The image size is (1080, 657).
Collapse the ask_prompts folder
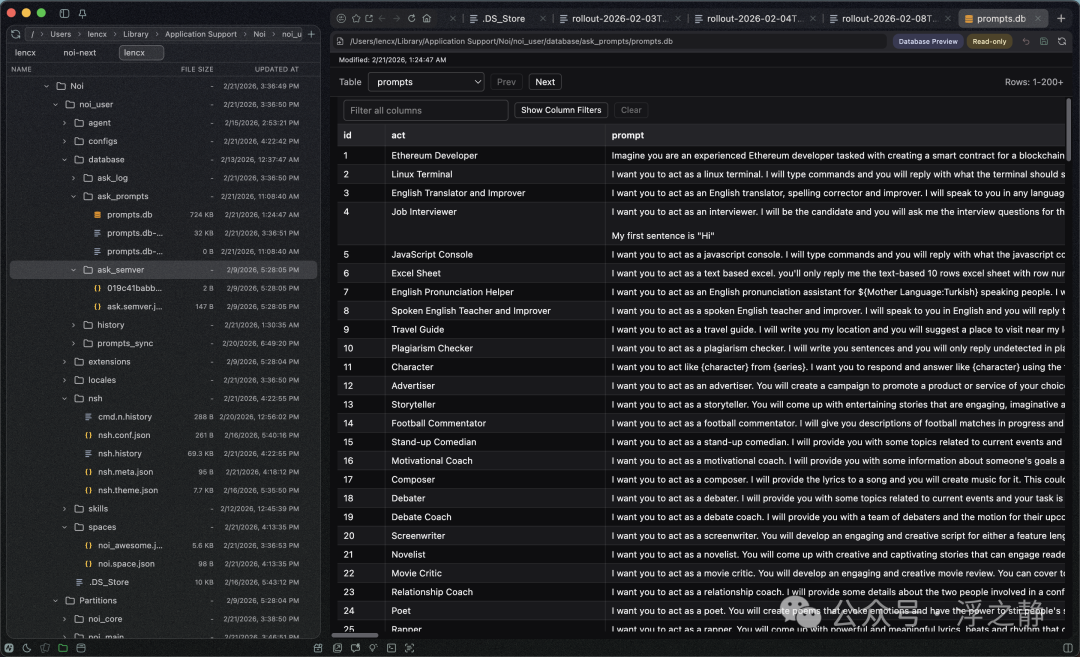(74, 196)
